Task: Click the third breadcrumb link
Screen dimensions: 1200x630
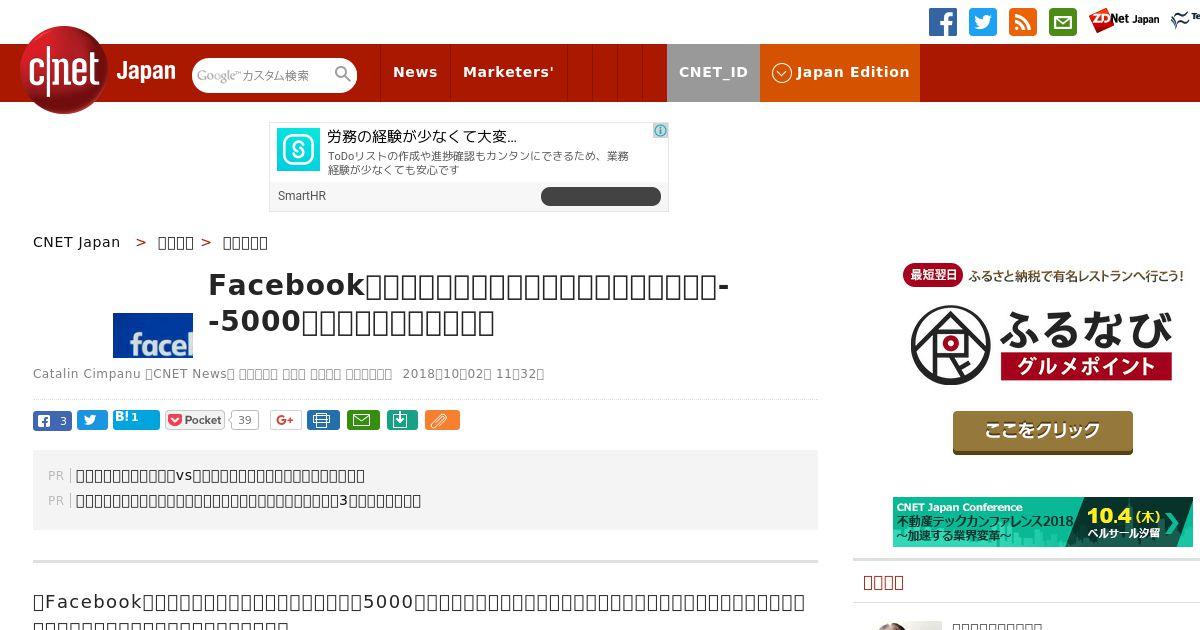Action: [x=245, y=242]
